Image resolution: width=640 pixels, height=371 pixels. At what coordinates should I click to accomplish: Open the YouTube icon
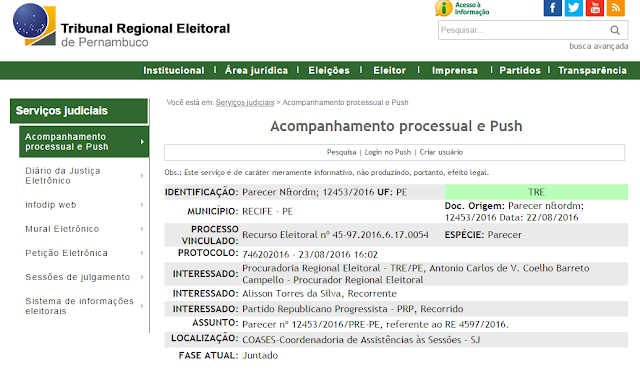(595, 8)
